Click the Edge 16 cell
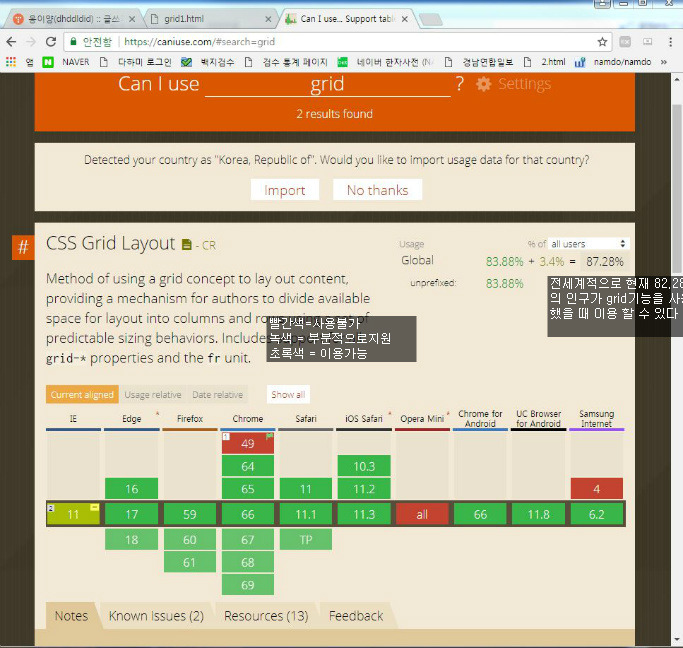 point(132,489)
